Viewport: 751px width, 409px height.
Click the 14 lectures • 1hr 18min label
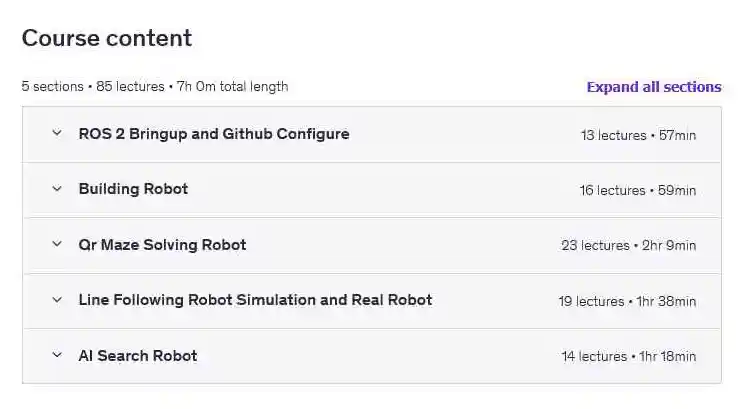[628, 356]
